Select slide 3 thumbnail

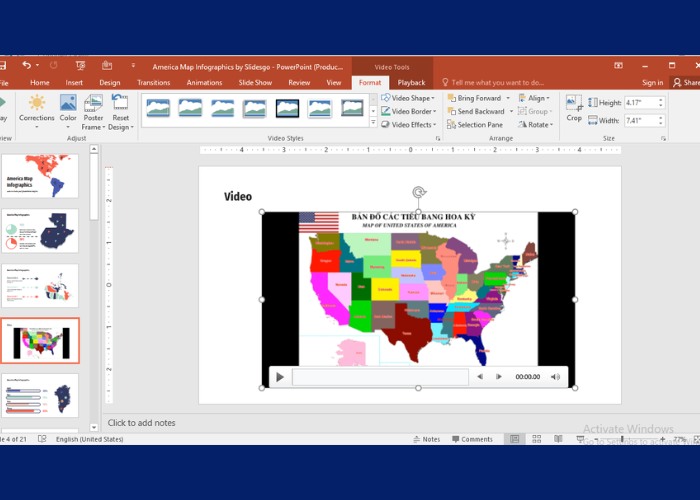click(x=40, y=286)
